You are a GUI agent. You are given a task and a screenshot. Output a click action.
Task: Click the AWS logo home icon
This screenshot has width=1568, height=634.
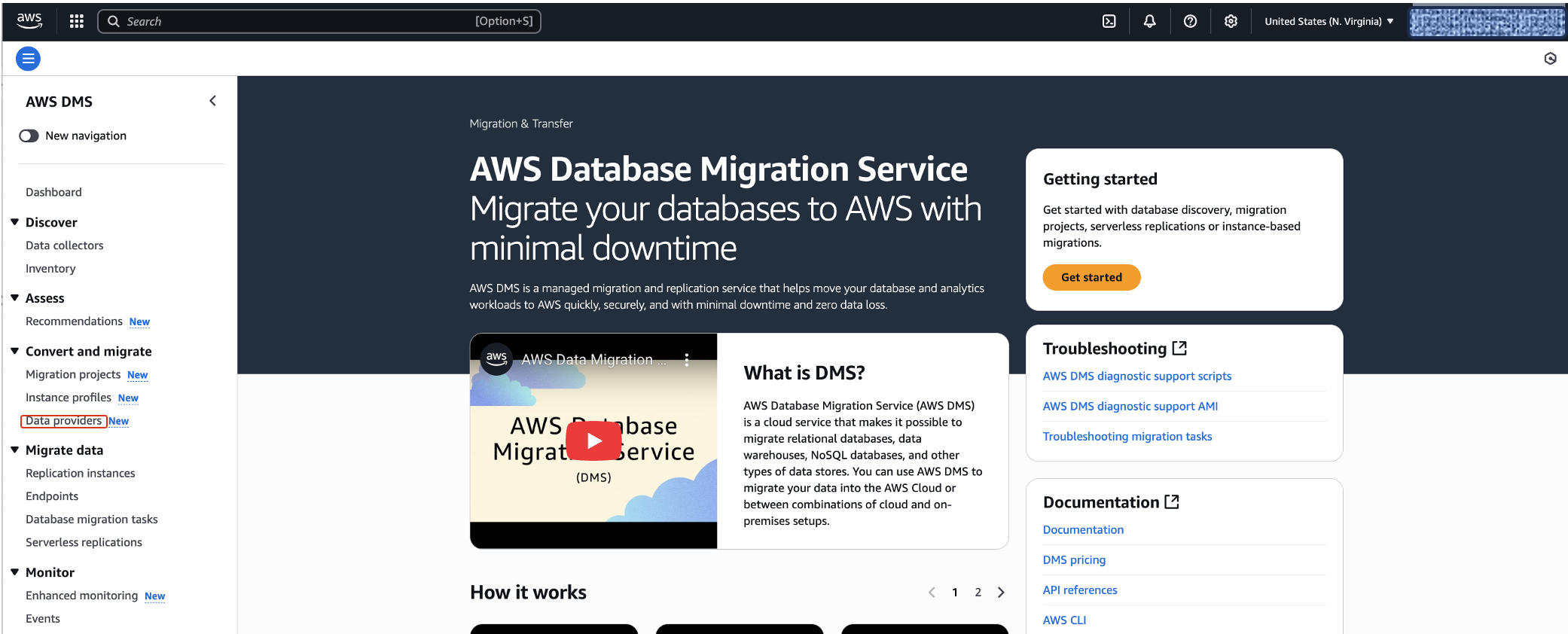tap(29, 21)
